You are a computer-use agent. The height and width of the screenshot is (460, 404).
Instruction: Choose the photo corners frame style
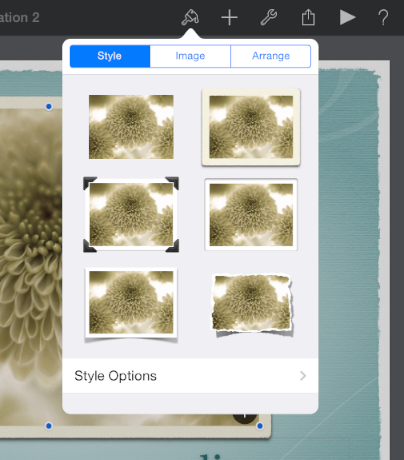click(x=131, y=214)
